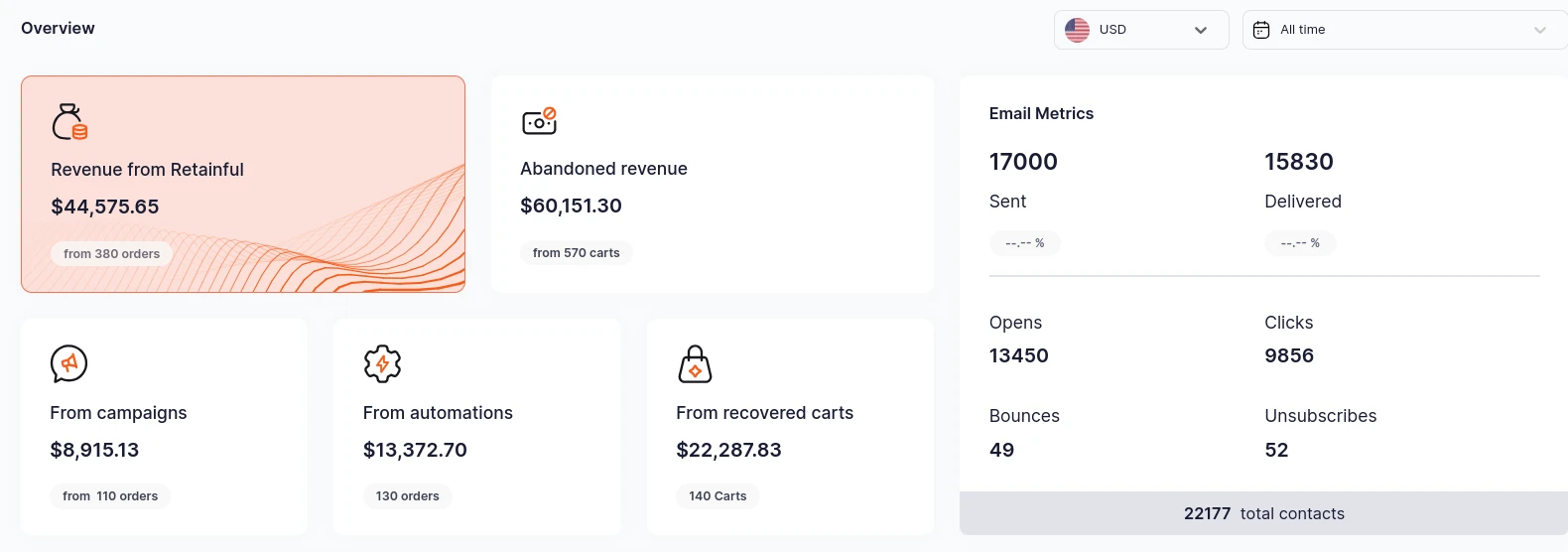Click the 49 bounces count
Screen dimensions: 1568x552
pyautogui.click(x=1001, y=450)
